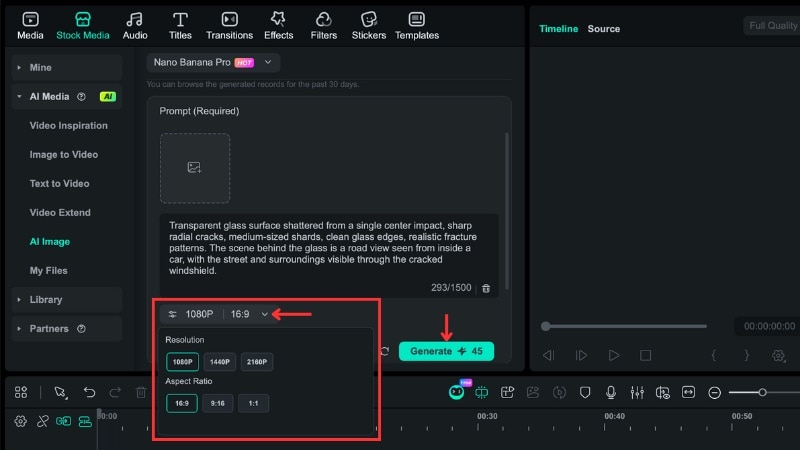Viewport: 800px width, 450px height.
Task: Expand the Mine section
Action: pos(67,67)
